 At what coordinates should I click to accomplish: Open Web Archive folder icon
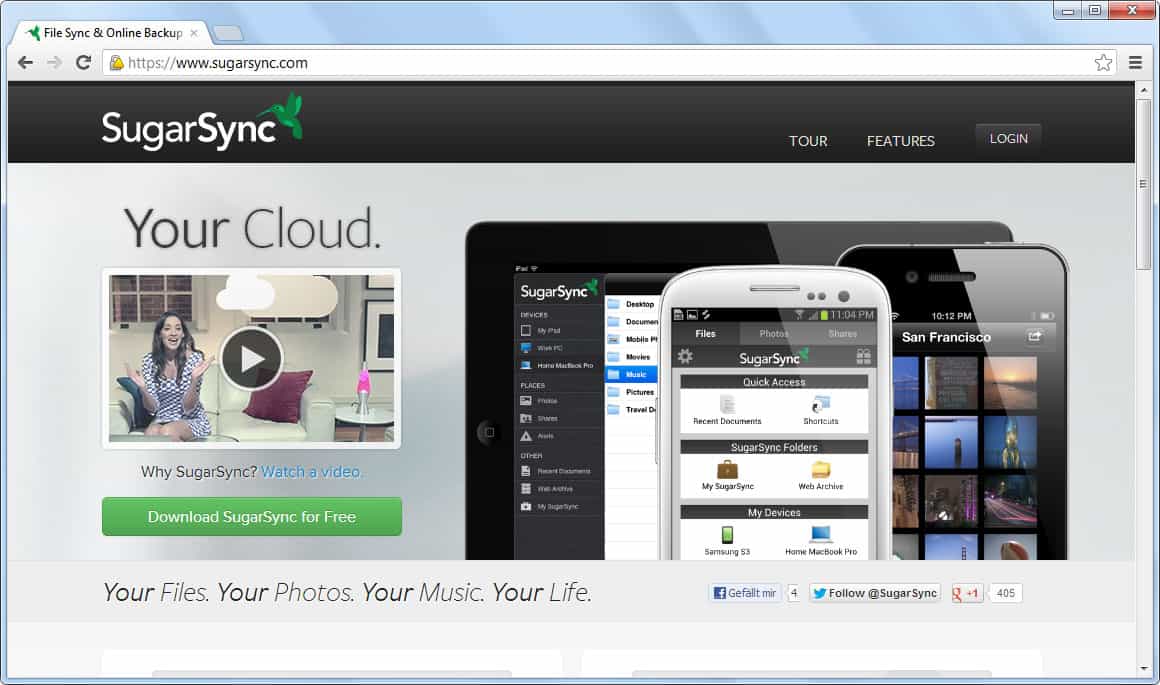tap(820, 470)
